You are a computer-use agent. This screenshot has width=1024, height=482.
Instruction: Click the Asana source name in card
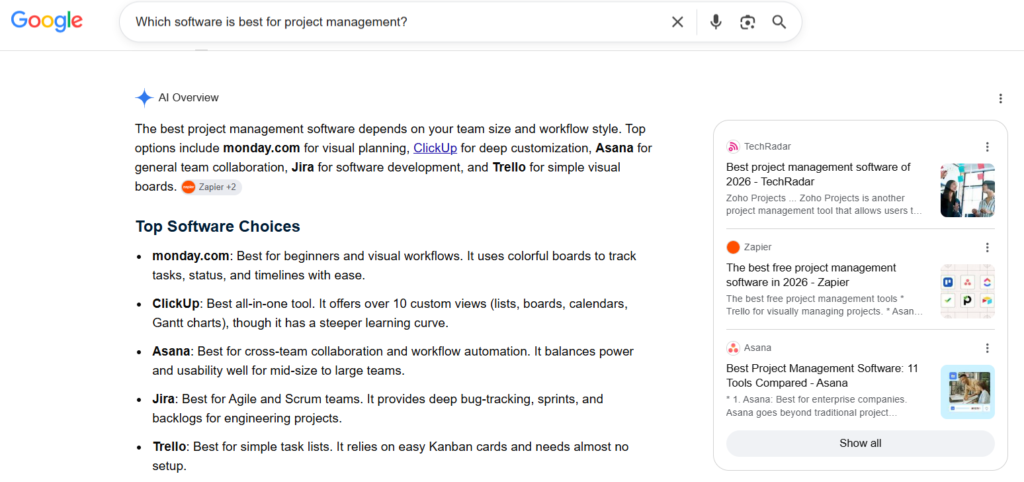pyautogui.click(x=758, y=347)
